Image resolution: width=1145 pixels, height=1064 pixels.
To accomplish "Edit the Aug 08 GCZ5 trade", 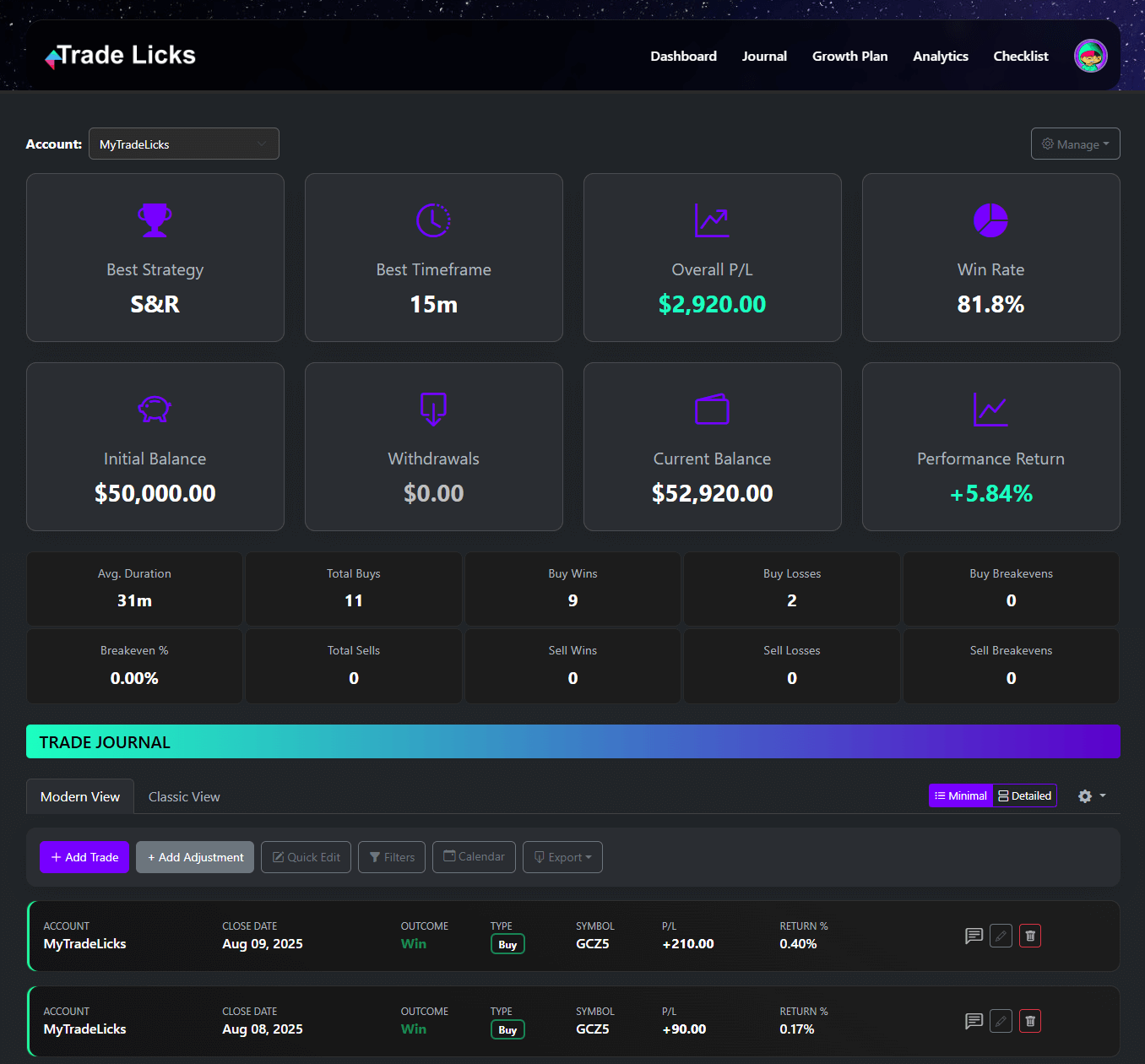I will [1001, 1021].
